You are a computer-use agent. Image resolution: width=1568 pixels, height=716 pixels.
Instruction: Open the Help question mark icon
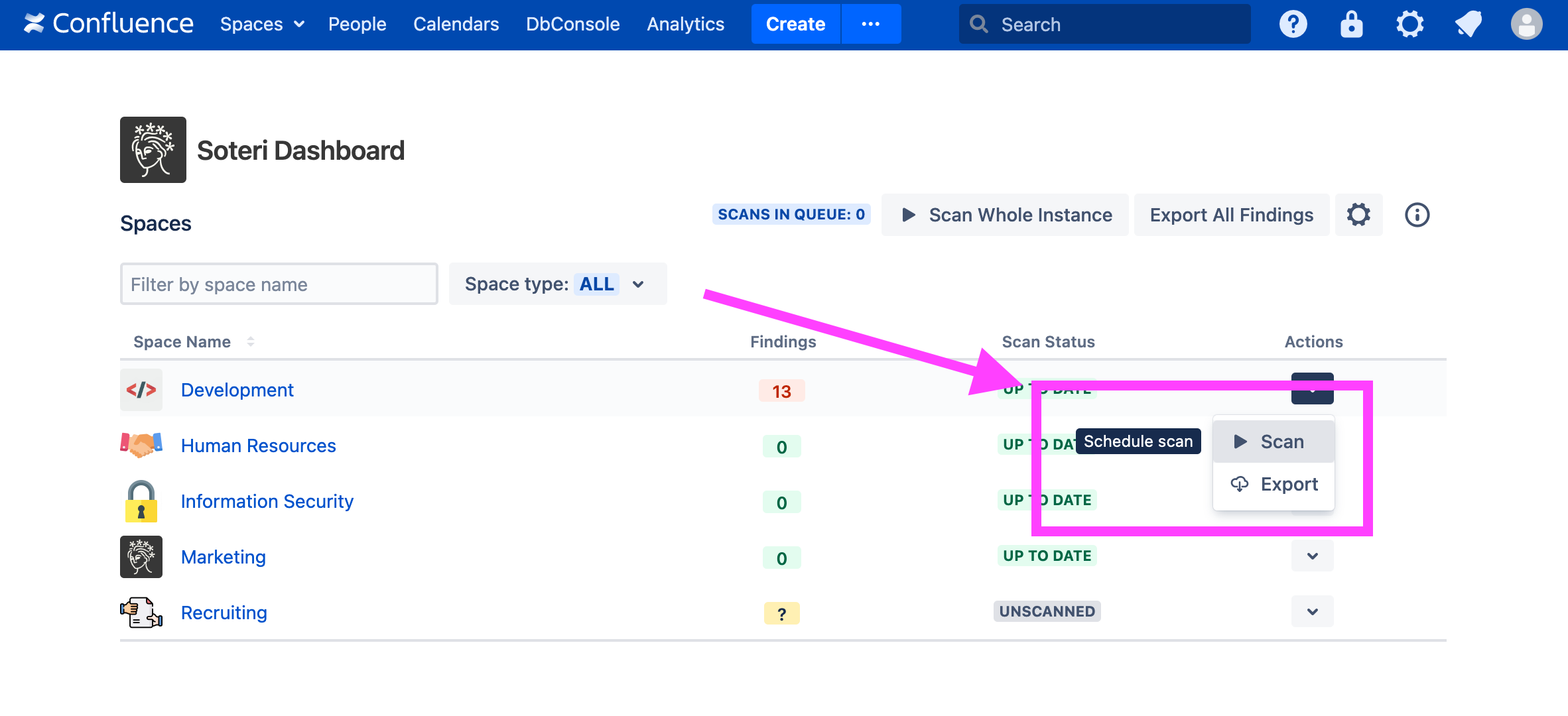1293,25
